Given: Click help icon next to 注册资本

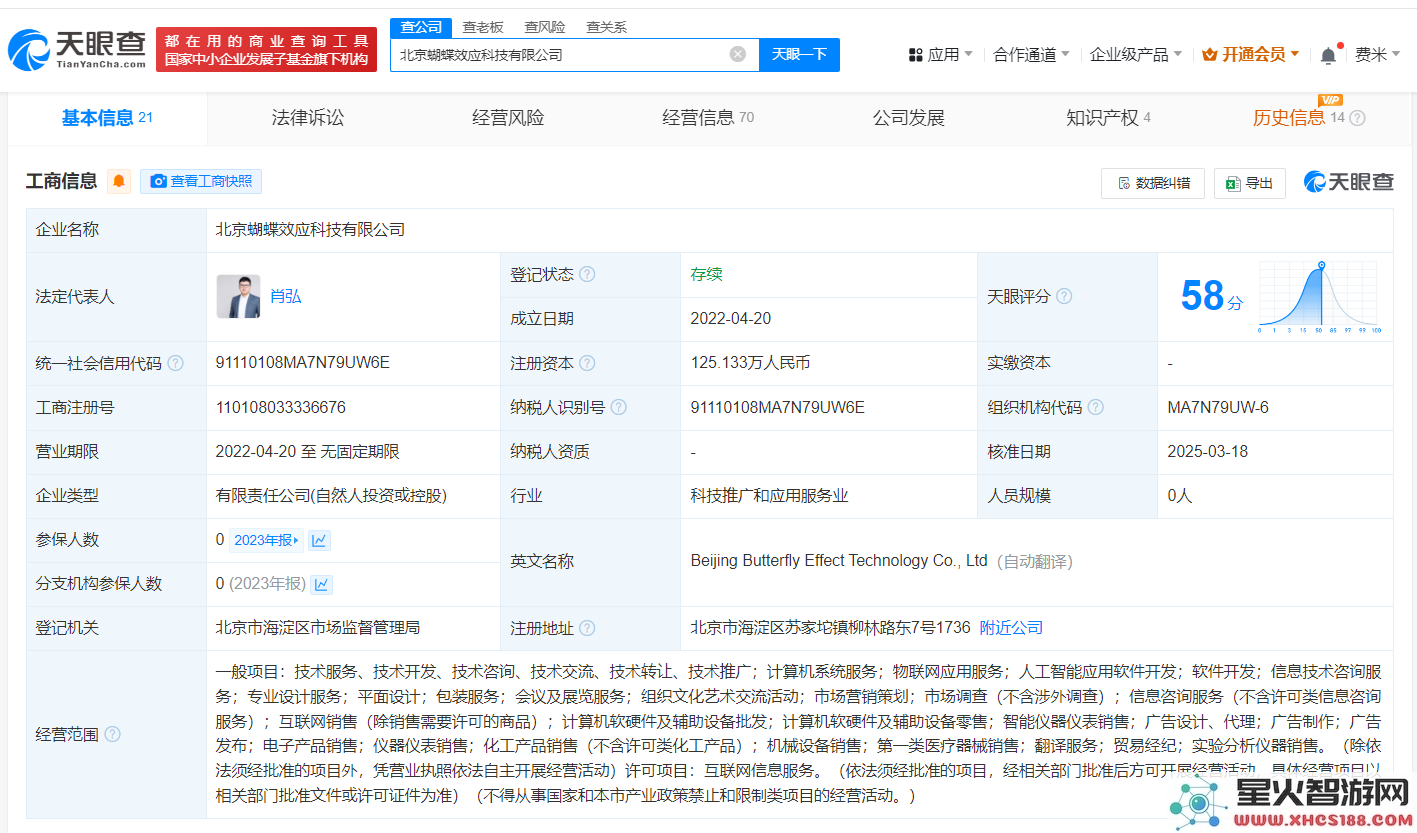Looking at the screenshot, I should (x=587, y=363).
